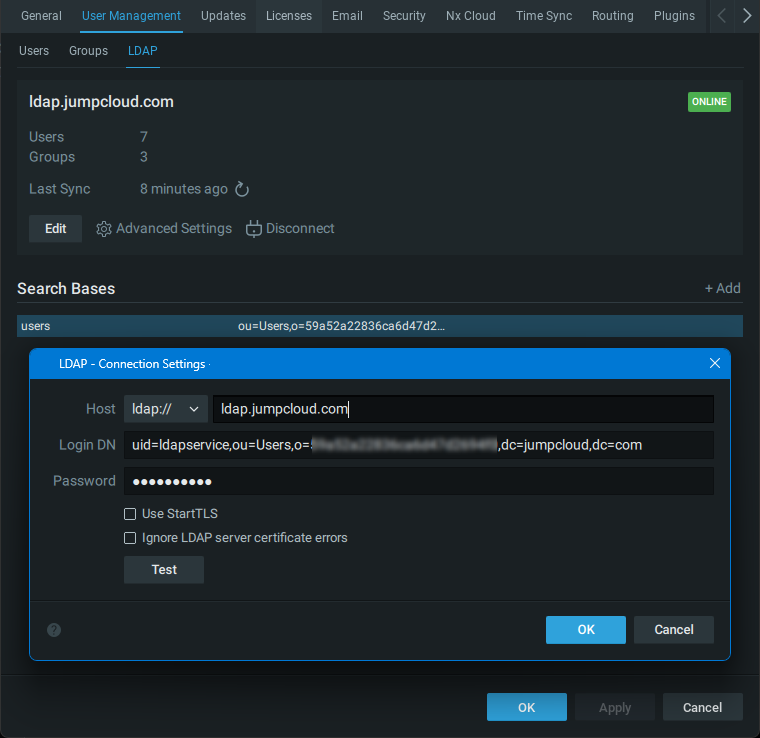Select the Users sub-tab
This screenshot has height=738, width=760.
(34, 51)
